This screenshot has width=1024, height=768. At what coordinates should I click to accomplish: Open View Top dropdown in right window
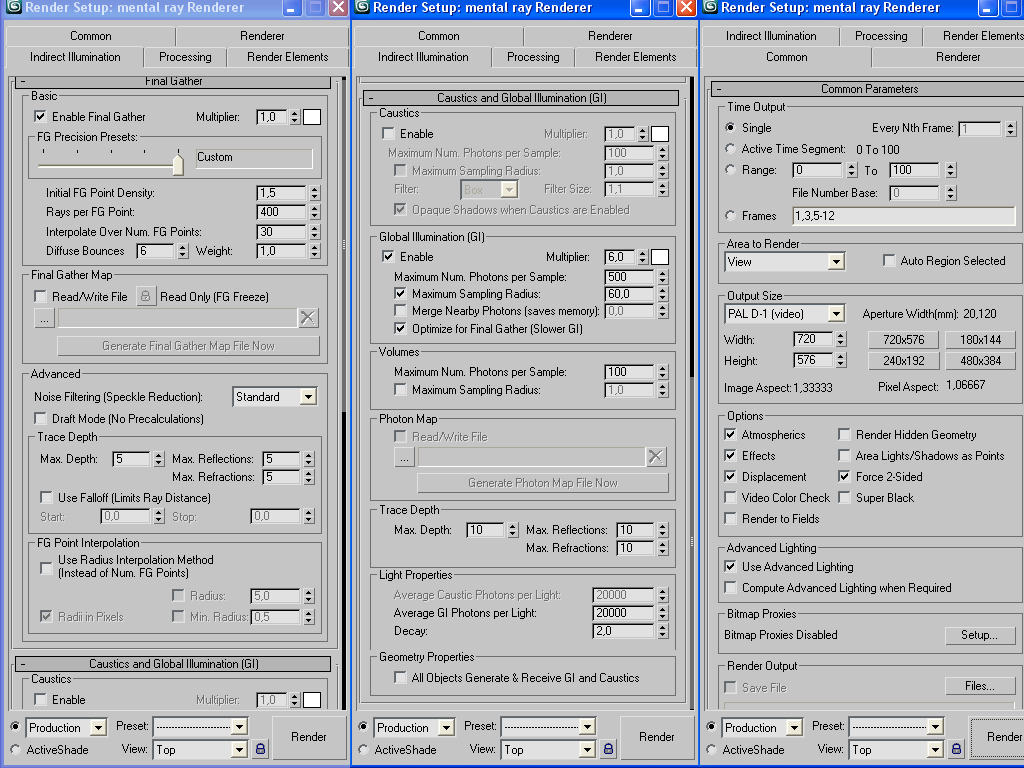[x=935, y=750]
